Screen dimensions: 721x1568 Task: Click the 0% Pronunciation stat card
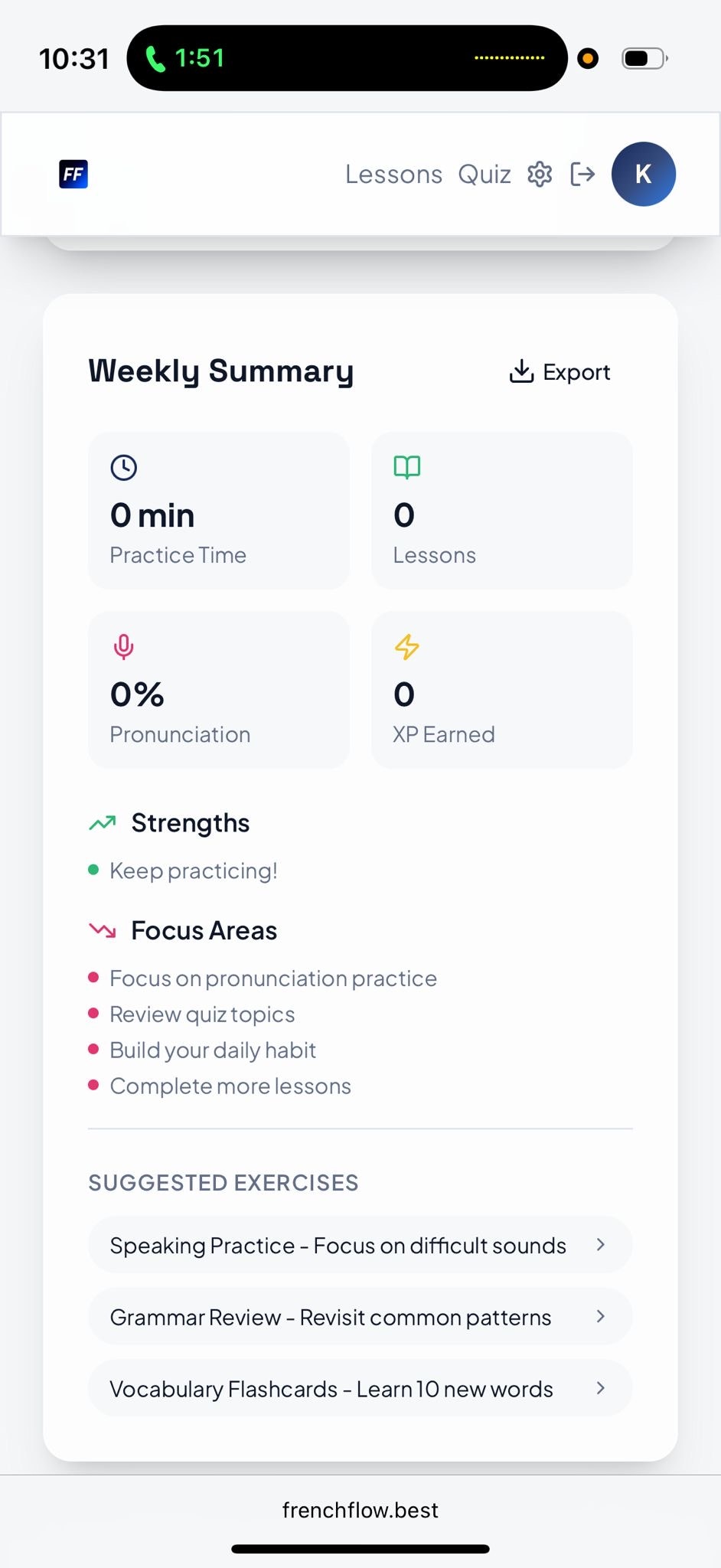tap(218, 689)
